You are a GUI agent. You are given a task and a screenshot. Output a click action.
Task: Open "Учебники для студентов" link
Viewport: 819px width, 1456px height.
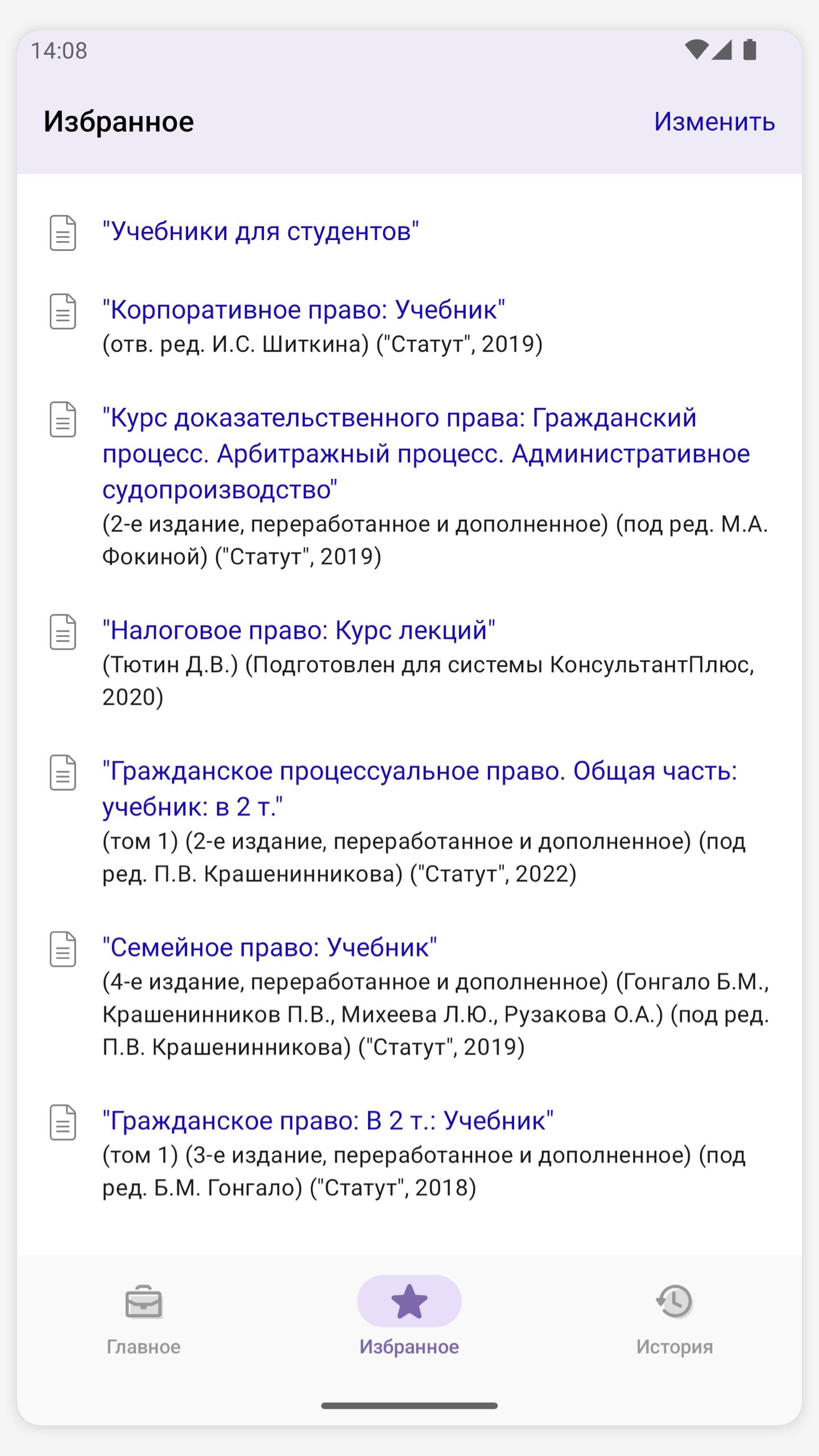(x=260, y=231)
